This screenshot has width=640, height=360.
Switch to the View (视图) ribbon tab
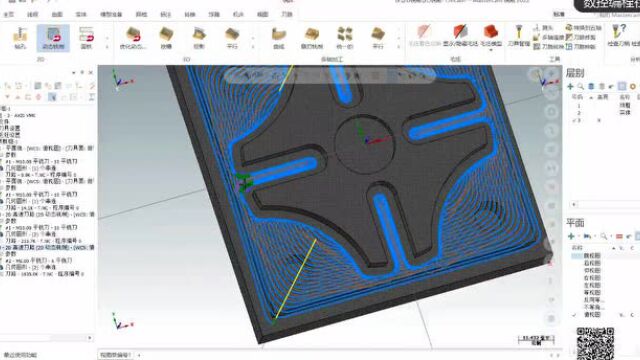click(x=262, y=14)
